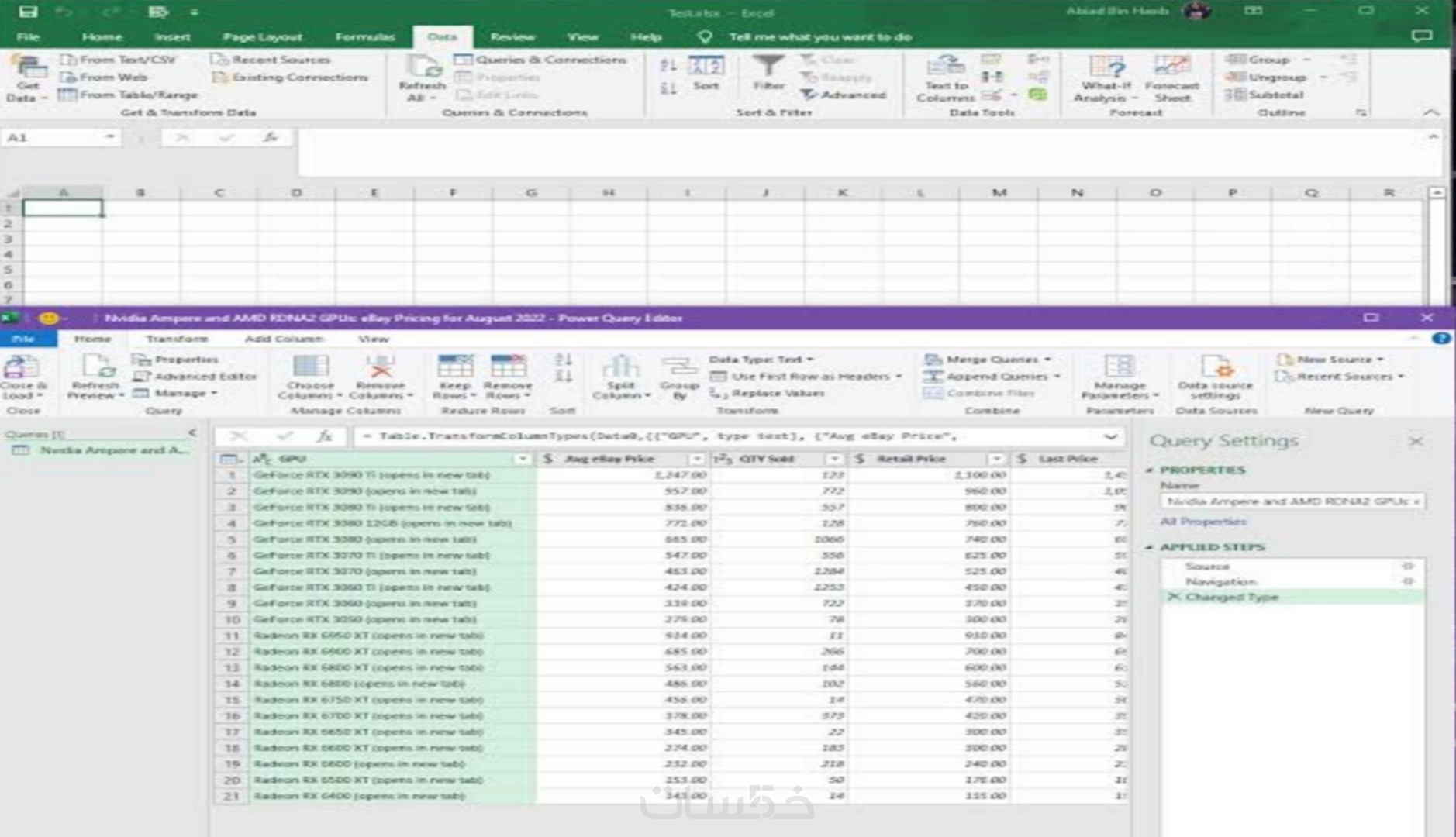
Task: Open Recent Sources in Excel ribbon
Action: 271,60
